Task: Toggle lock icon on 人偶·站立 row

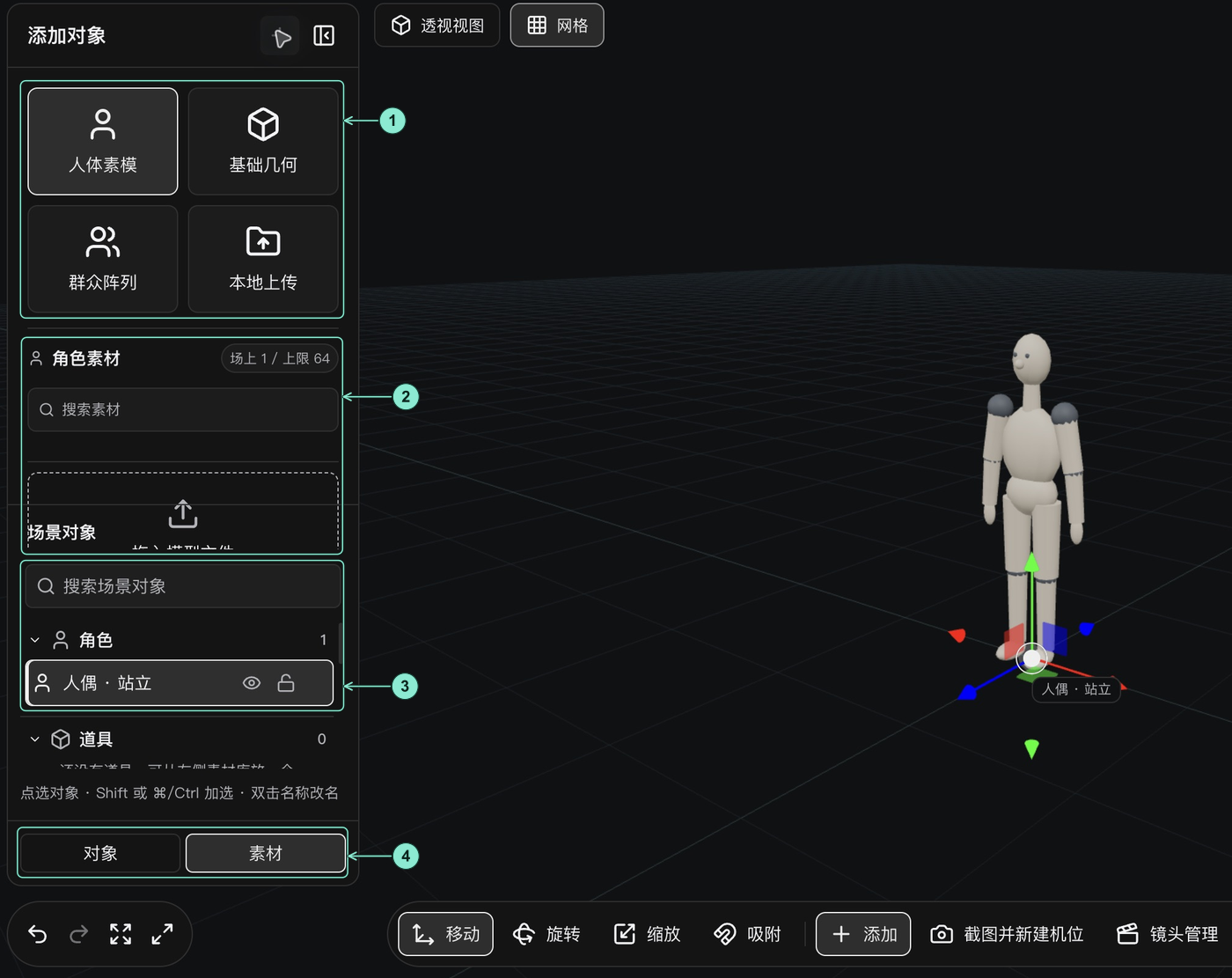Action: 286,683
